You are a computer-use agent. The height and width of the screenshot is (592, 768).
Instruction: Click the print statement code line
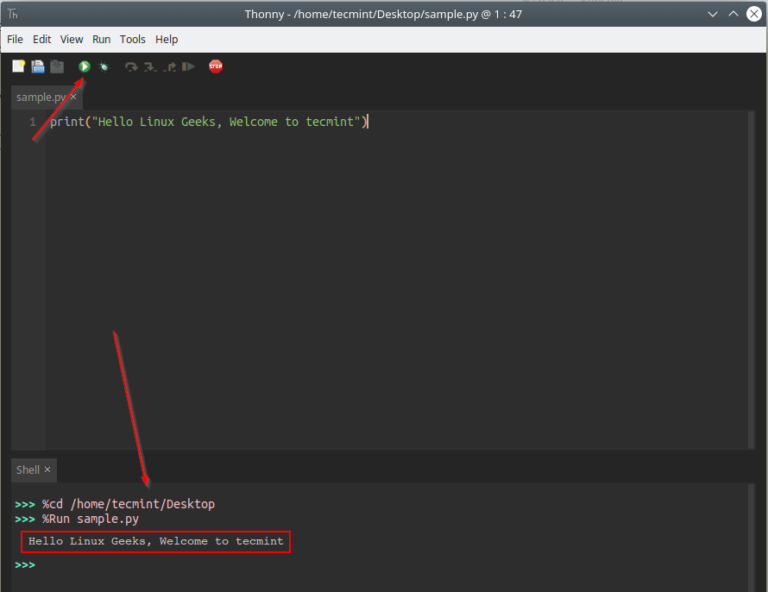click(209, 121)
